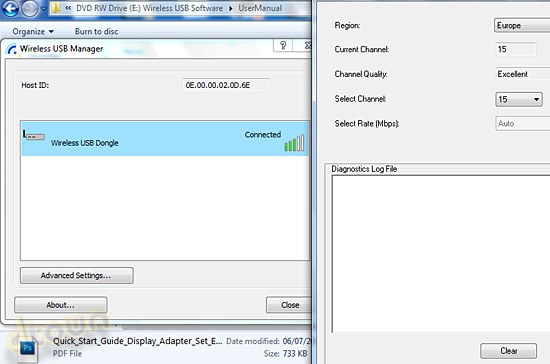Click the Explorer forward arrow button
Viewport: 550px width, 364px height.
click(30, 8)
